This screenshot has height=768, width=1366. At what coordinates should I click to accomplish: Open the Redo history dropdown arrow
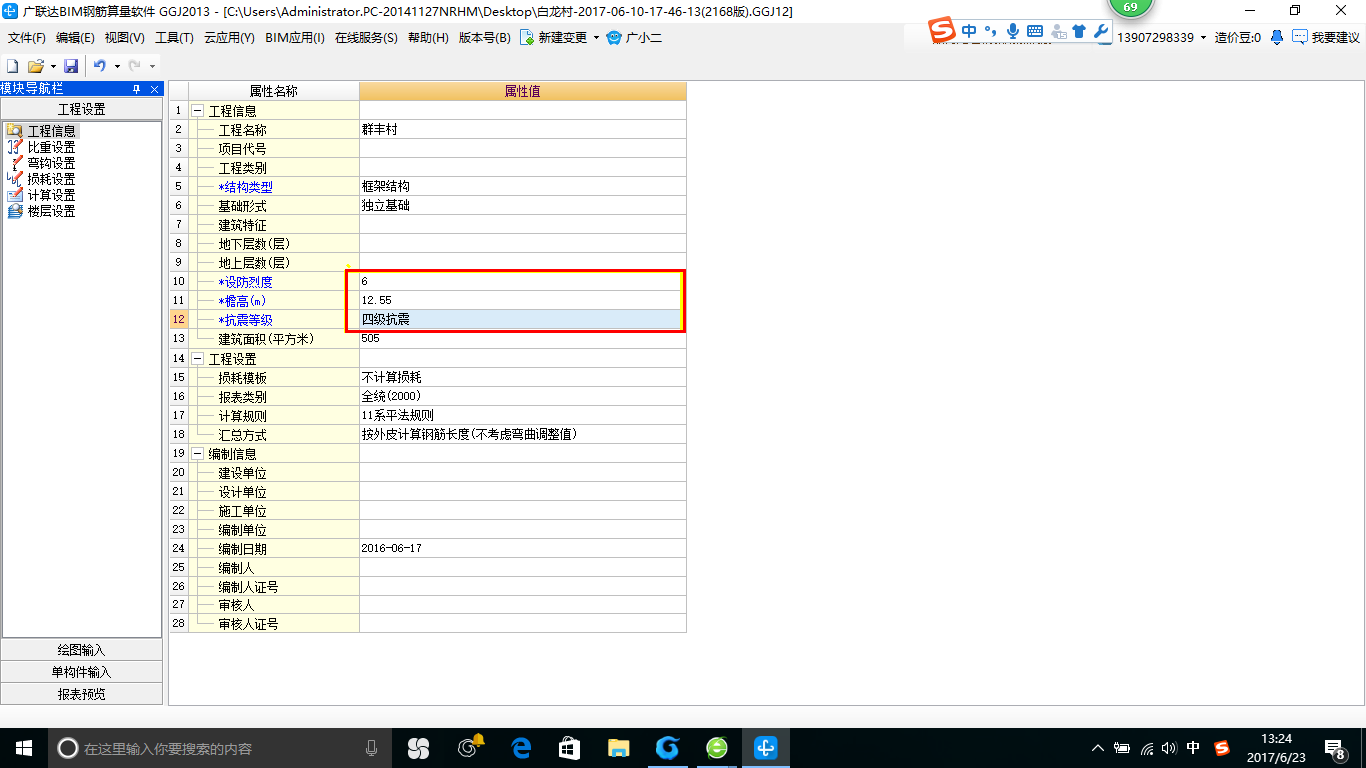point(152,66)
